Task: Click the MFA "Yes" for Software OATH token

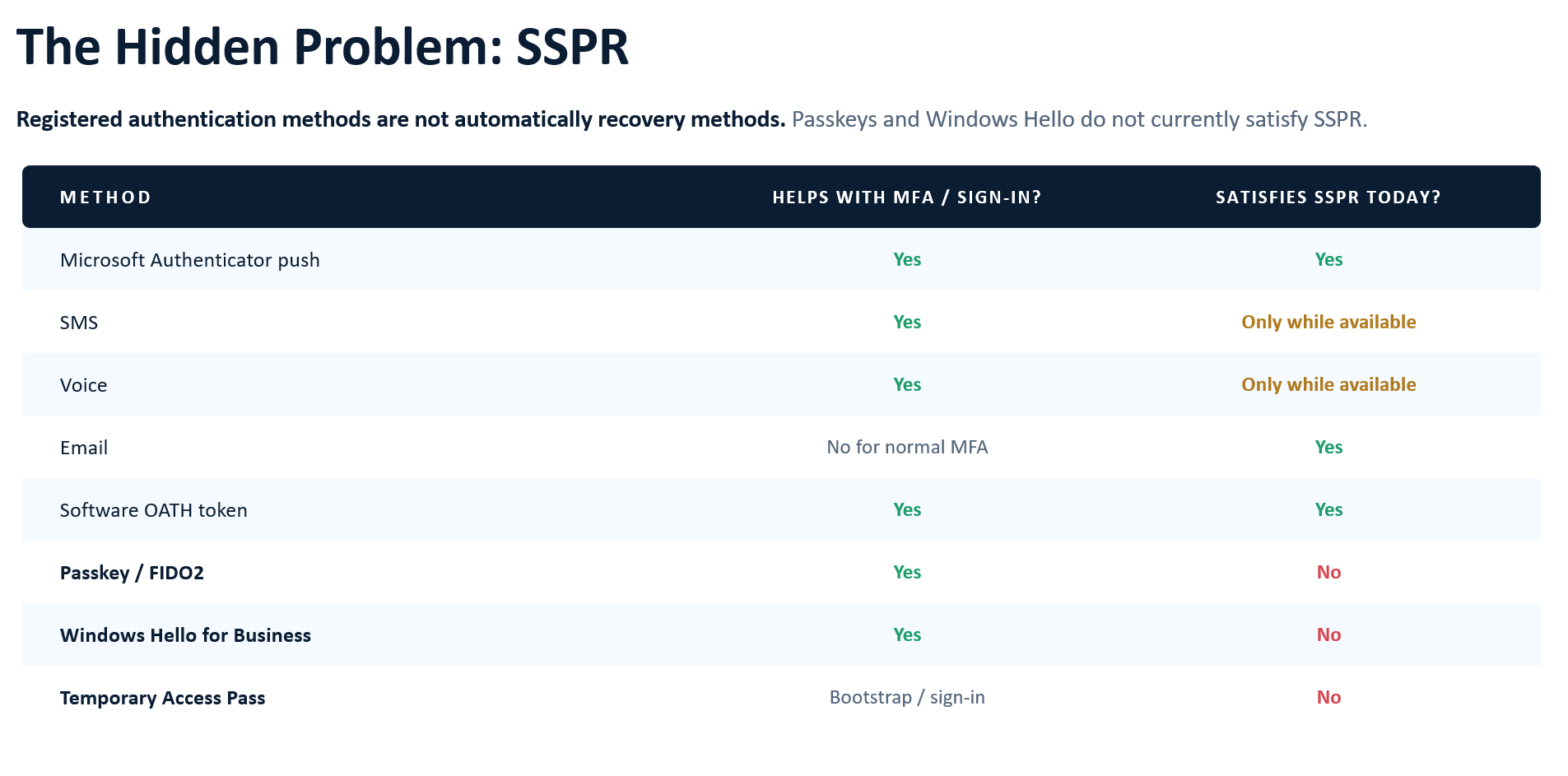Action: 907,509
